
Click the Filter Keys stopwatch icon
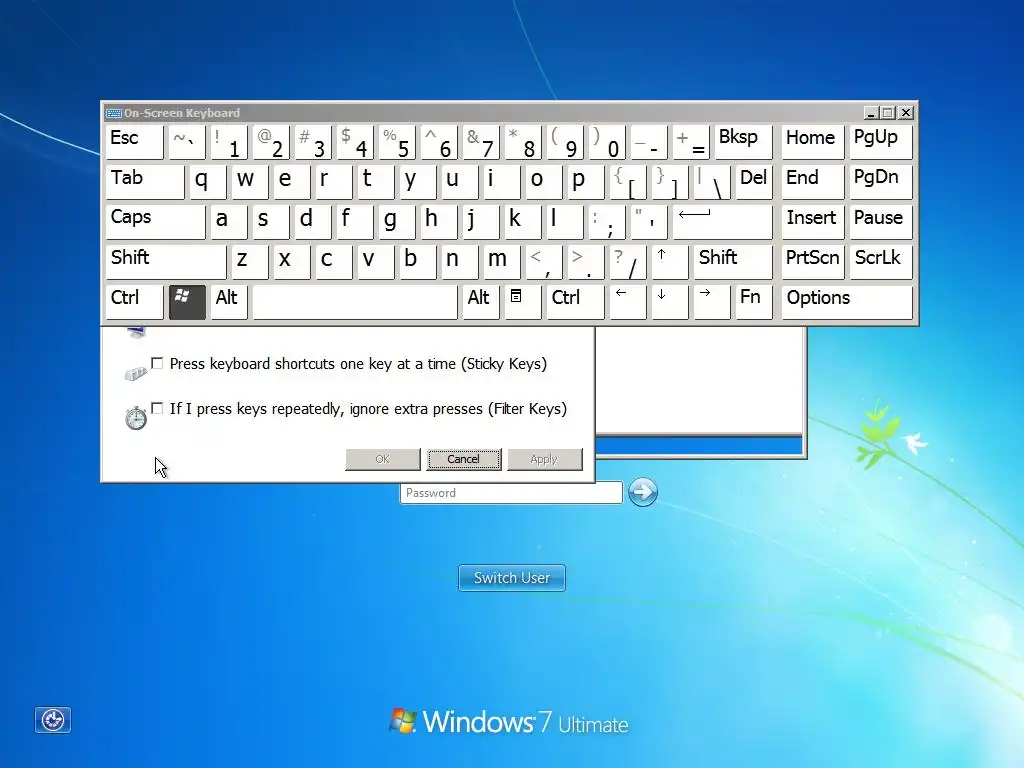pyautogui.click(x=136, y=417)
